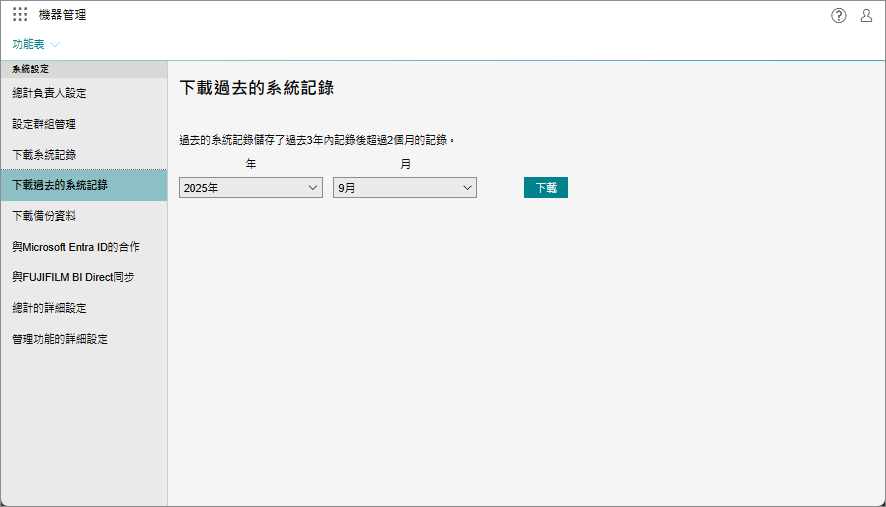Click the 系統設定 section header
Viewport: 886px width, 507px height.
click(x=31, y=69)
